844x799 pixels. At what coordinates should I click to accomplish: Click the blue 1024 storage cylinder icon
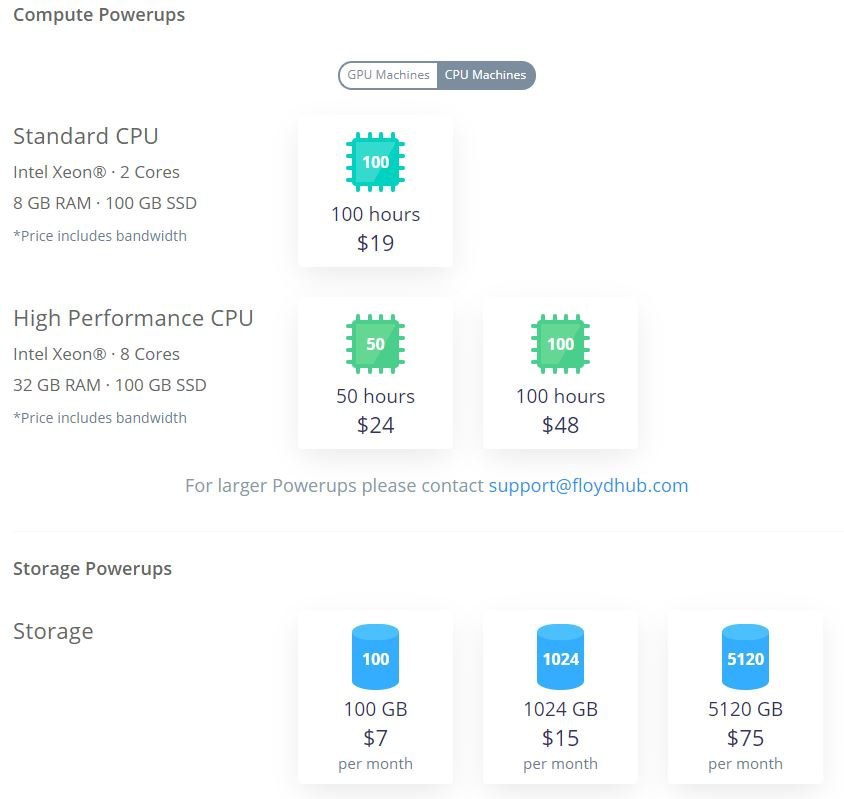(x=560, y=657)
